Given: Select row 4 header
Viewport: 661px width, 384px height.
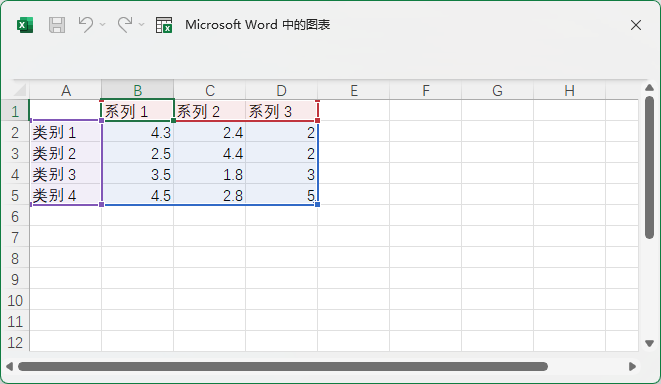Looking at the screenshot, I should (x=15, y=174).
